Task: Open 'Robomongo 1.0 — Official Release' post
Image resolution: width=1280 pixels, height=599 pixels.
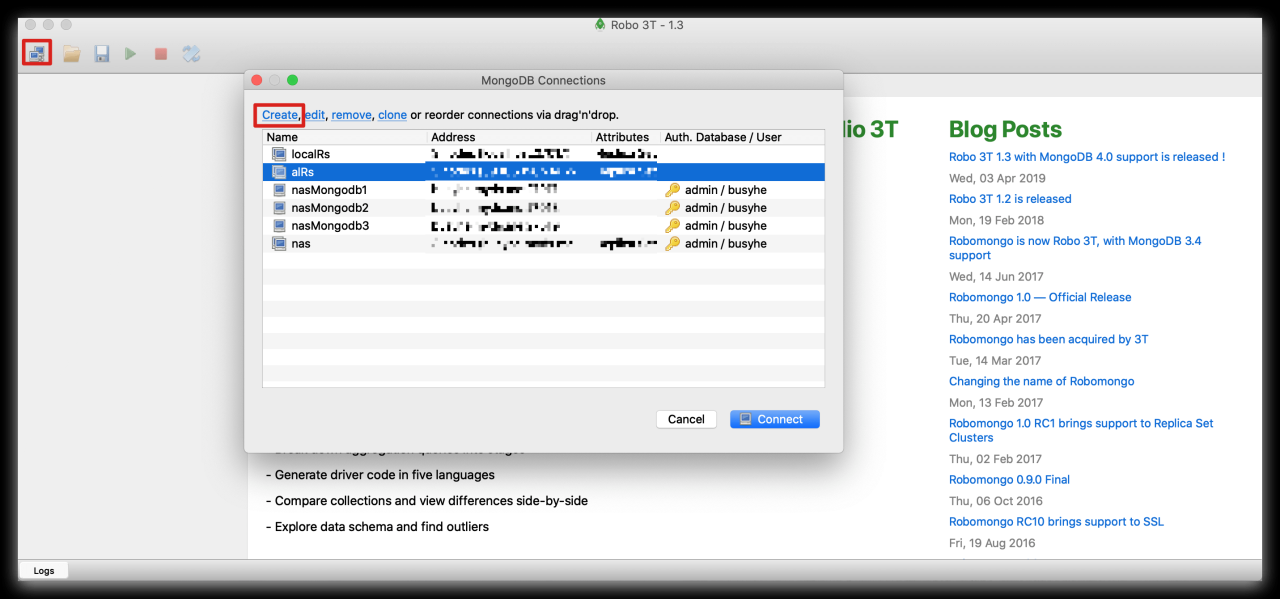Action: tap(1040, 297)
